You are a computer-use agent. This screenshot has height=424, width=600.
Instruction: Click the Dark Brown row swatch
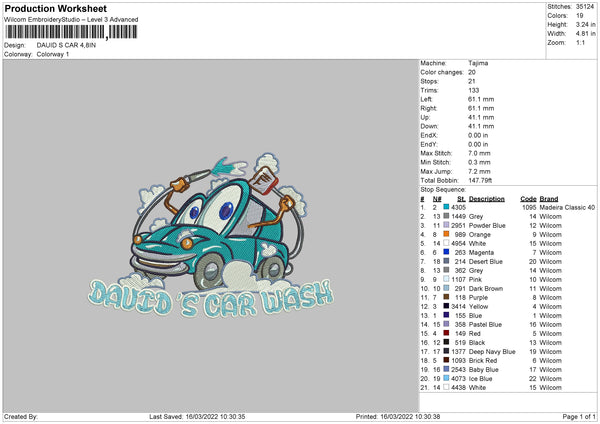click(x=446, y=288)
